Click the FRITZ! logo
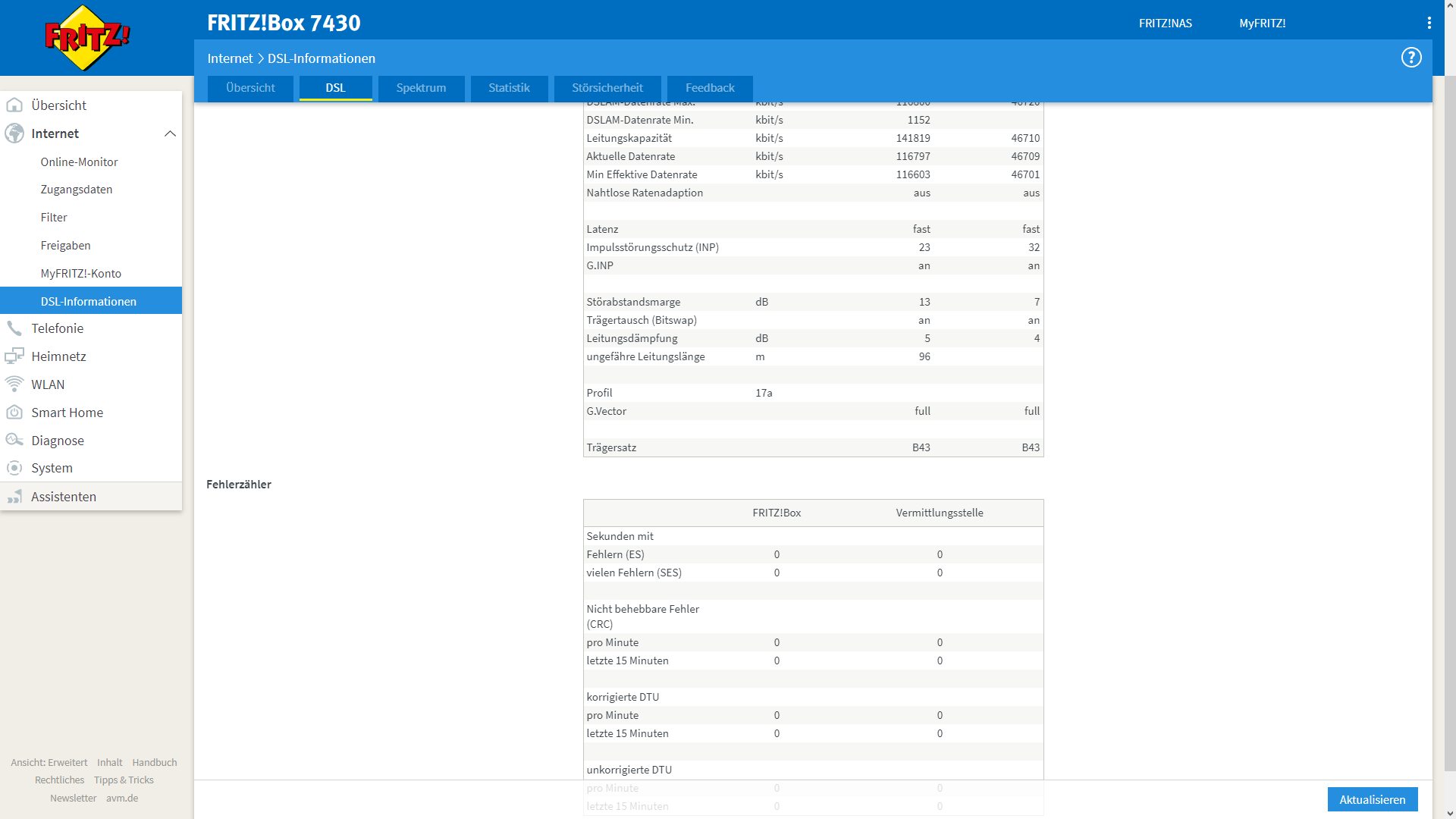The height and width of the screenshot is (819, 1456). pos(87,37)
